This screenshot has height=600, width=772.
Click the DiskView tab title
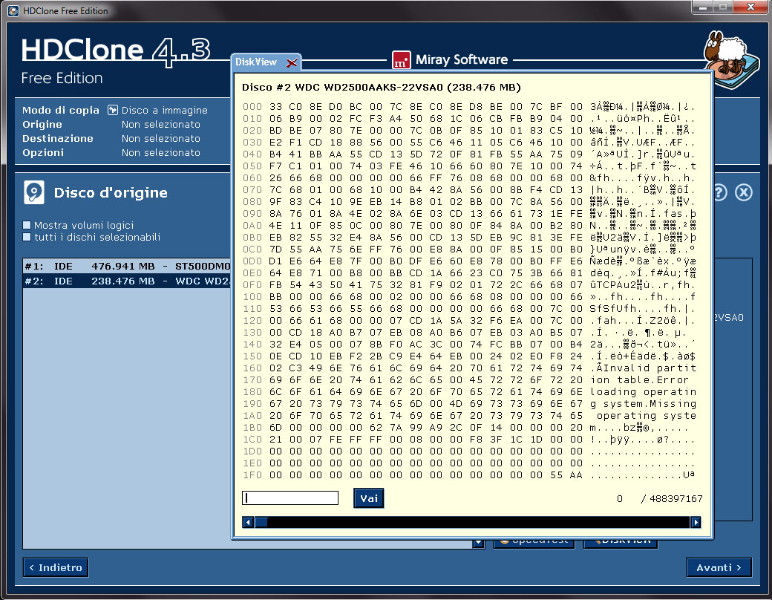[256, 62]
